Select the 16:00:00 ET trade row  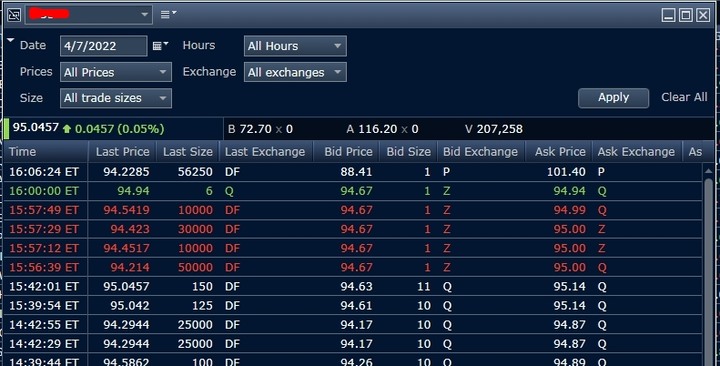[353, 191]
